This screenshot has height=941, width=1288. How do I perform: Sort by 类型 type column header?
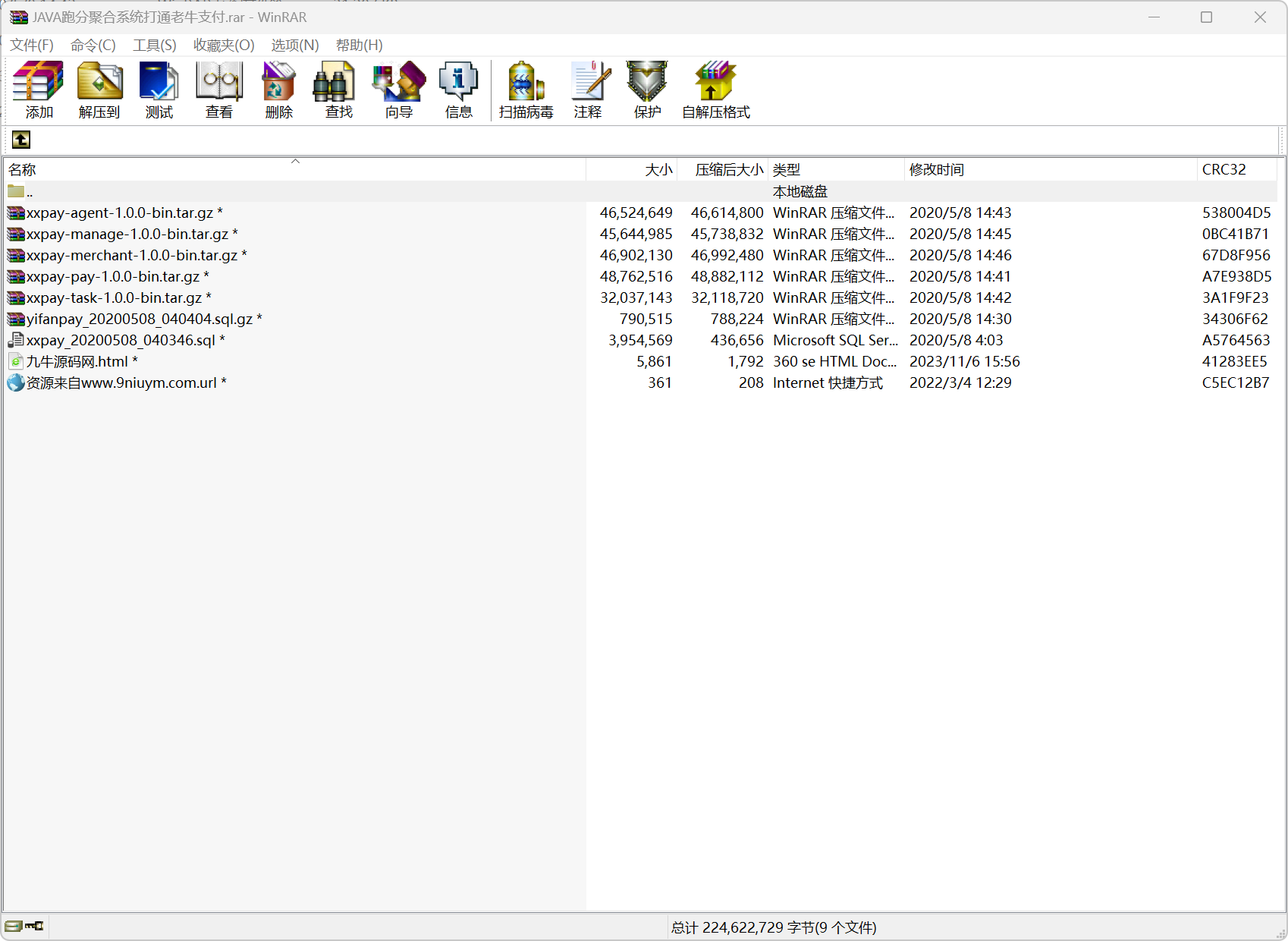837,169
